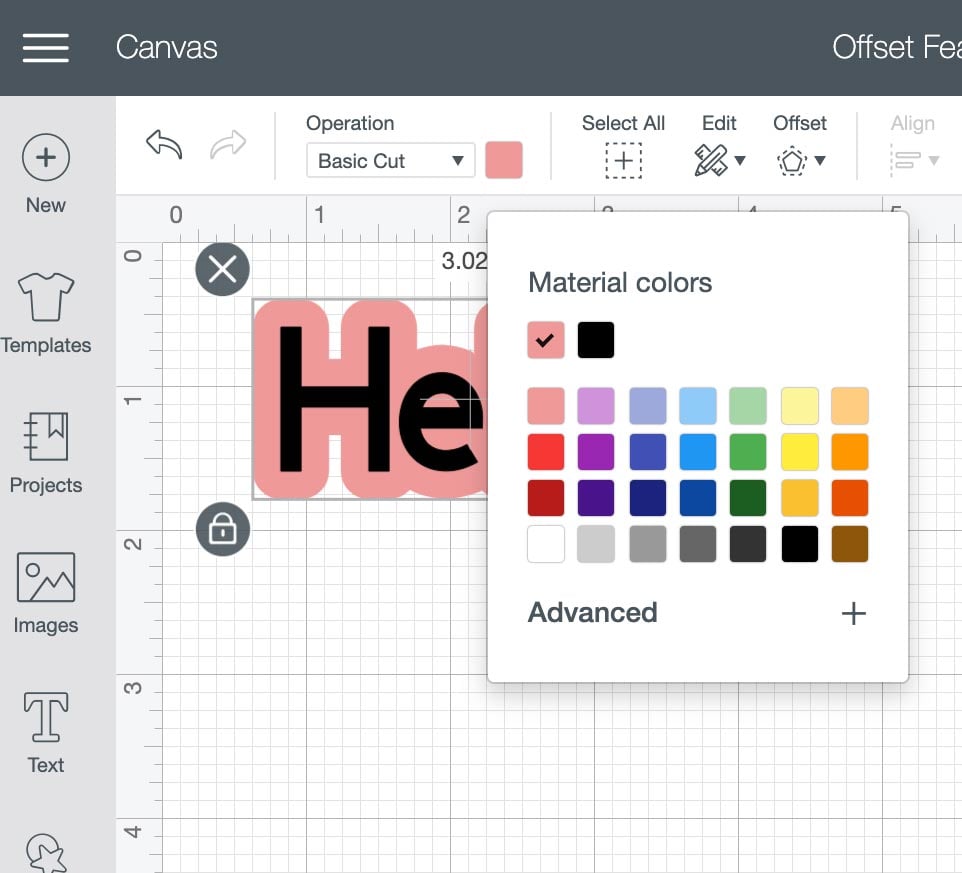Screen dimensions: 962x873
Task: Choose the lightest gray swatch
Action: [596, 544]
